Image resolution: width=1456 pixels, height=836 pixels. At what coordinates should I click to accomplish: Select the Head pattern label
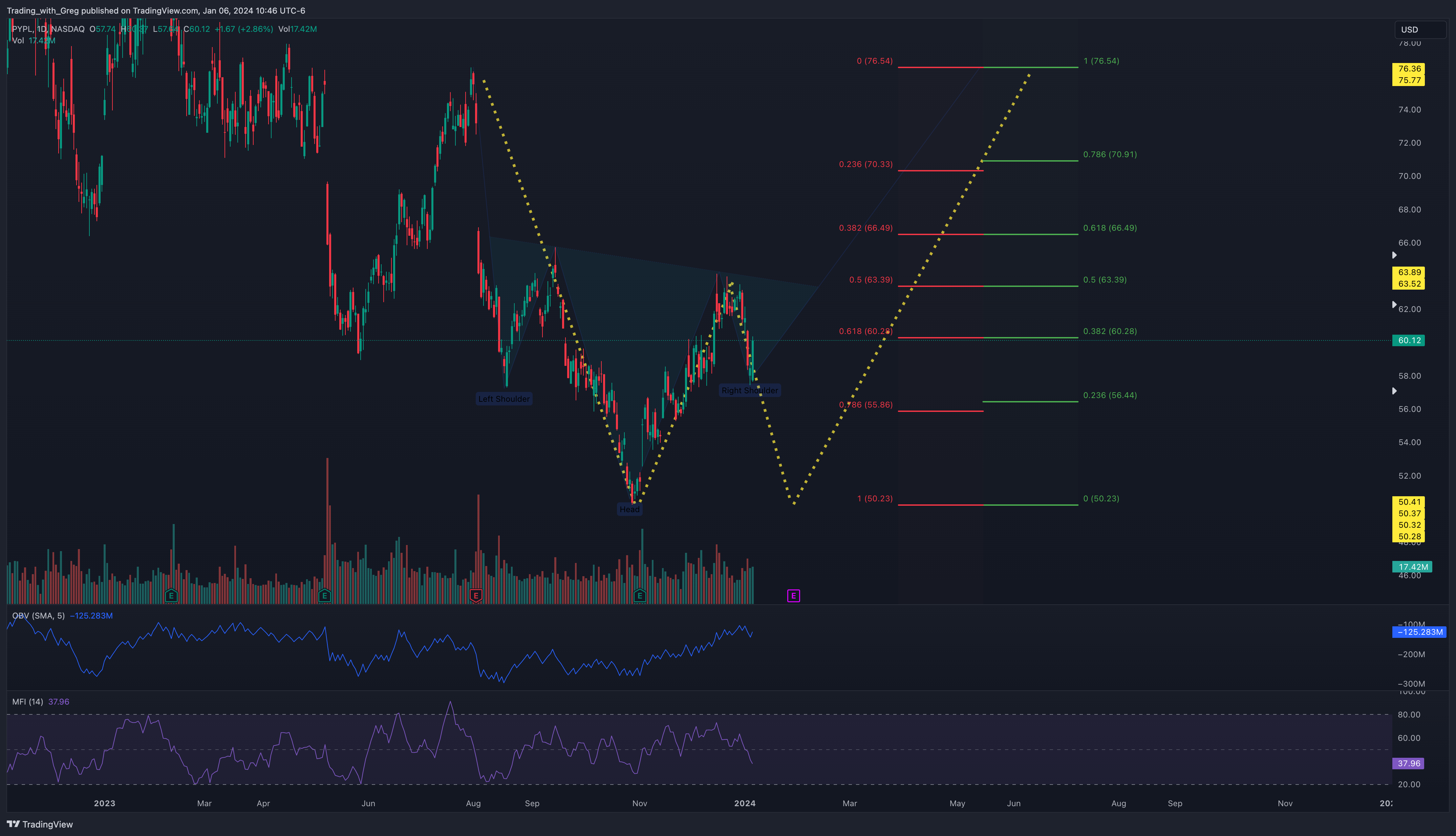click(629, 509)
